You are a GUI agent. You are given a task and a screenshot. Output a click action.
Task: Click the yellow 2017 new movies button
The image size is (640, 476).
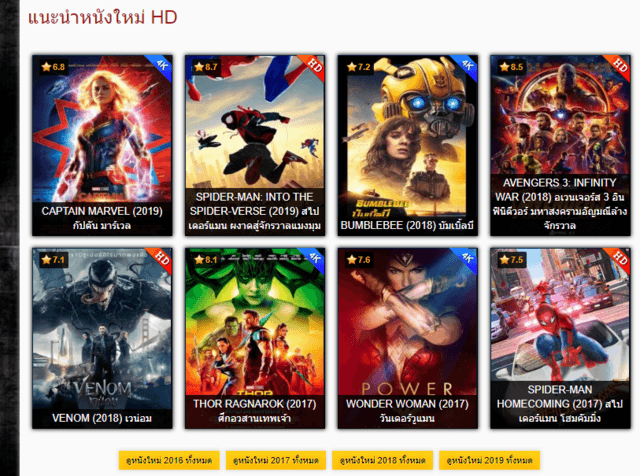click(276, 460)
